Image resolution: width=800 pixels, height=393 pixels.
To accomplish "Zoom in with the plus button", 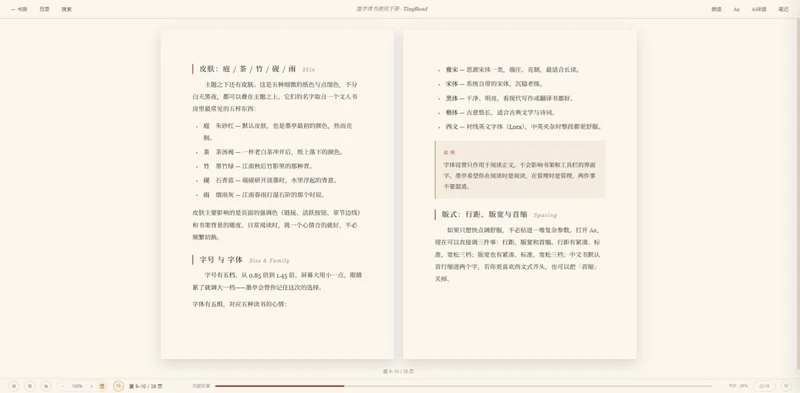I will tap(91, 386).
